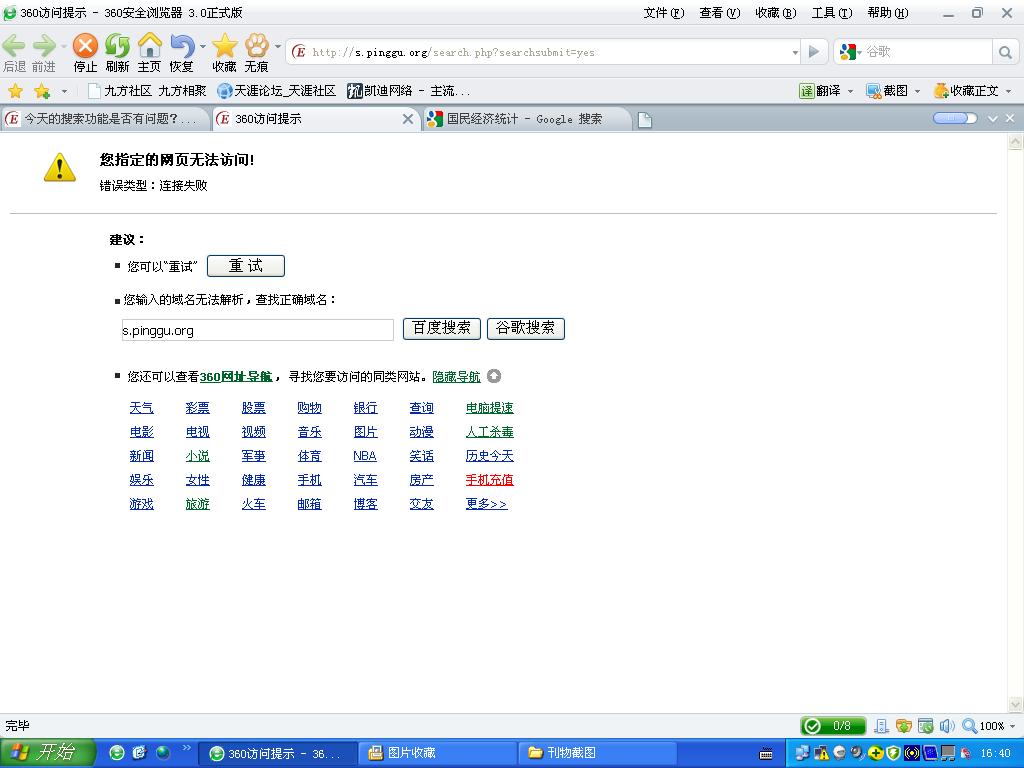The image size is (1024, 768).
Task: Expand the bookmark star dropdown arrow
Action: (x=64, y=91)
